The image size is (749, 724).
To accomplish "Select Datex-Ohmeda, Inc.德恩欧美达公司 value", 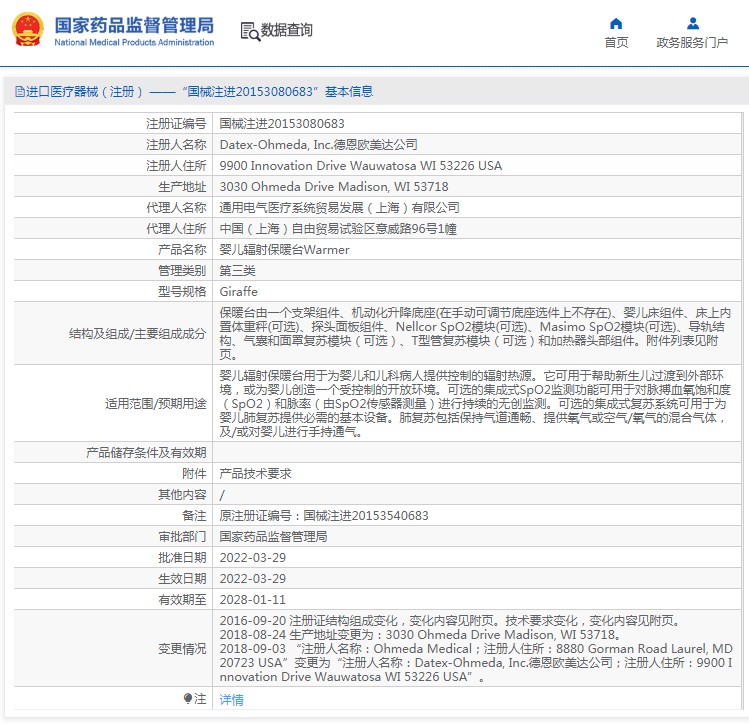I will (318, 145).
